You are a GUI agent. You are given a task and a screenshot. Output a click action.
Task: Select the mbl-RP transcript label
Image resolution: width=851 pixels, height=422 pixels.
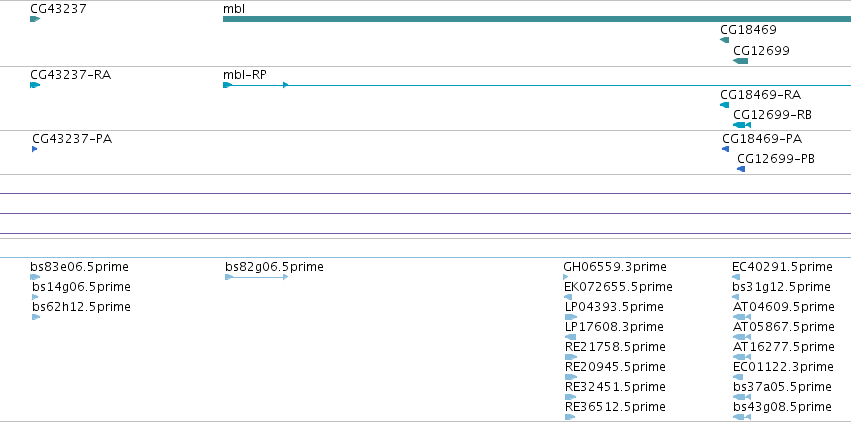[x=245, y=75]
